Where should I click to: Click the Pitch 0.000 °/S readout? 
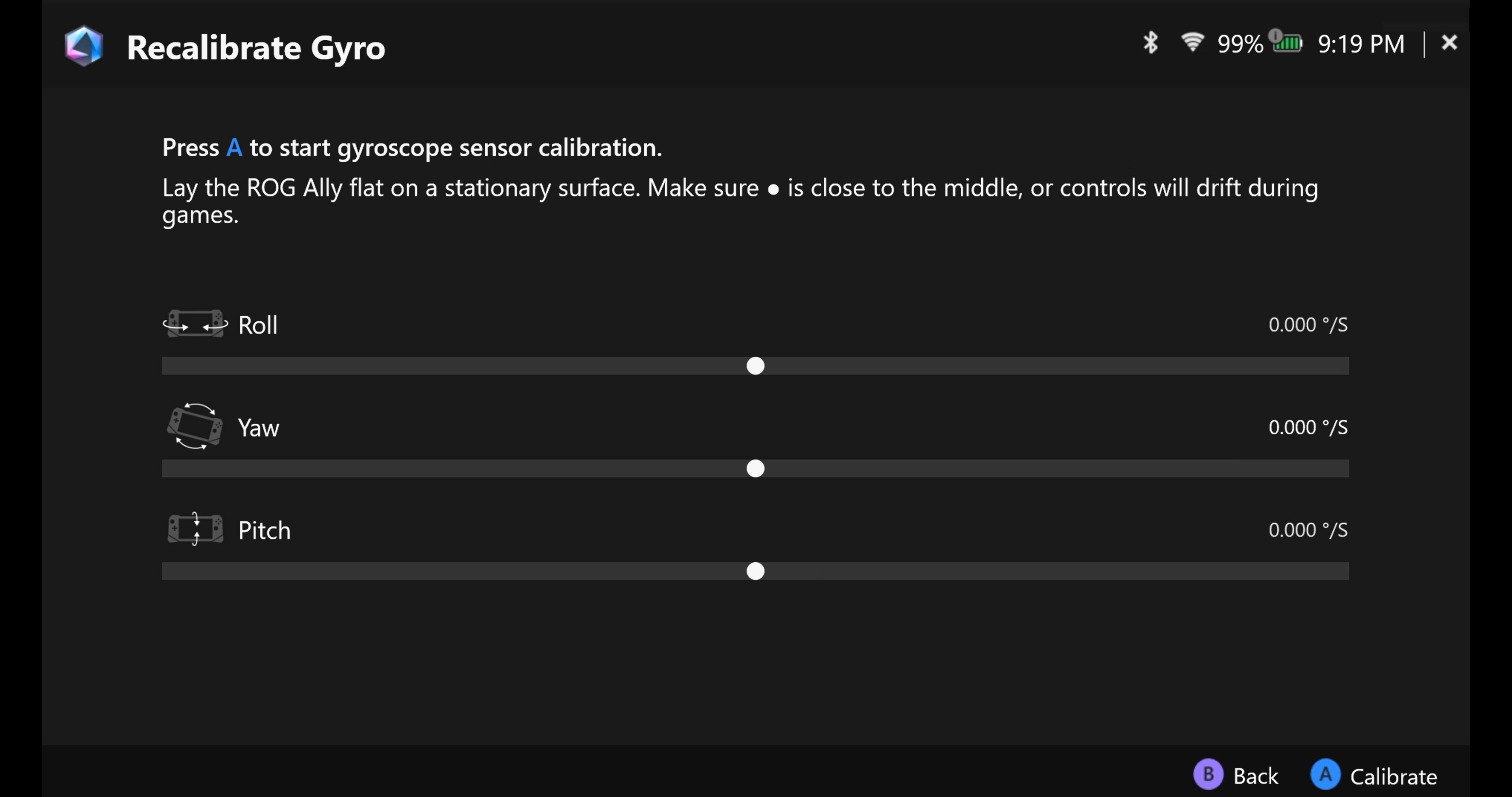click(x=1308, y=530)
